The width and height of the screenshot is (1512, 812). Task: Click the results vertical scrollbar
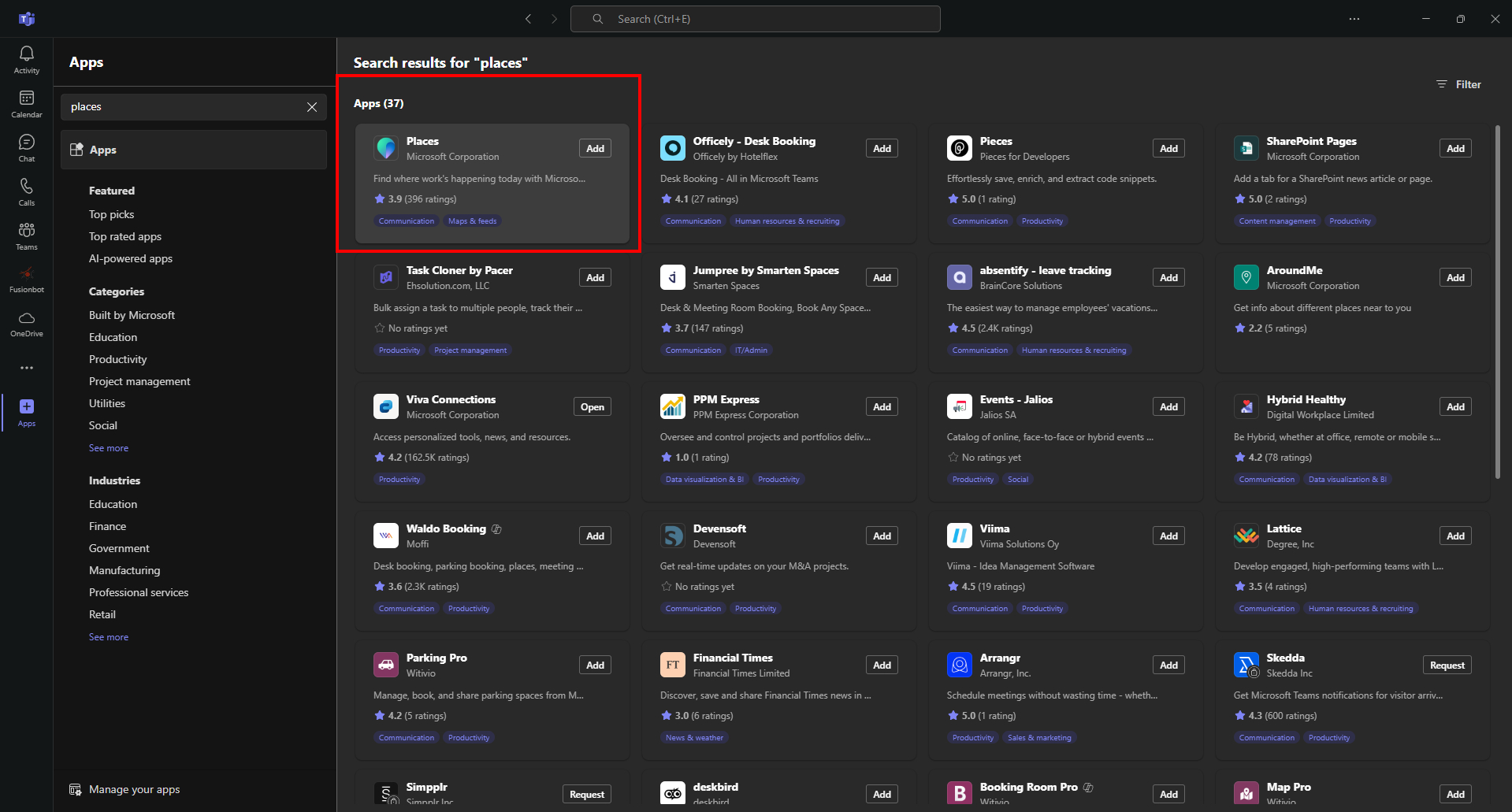point(1498,302)
